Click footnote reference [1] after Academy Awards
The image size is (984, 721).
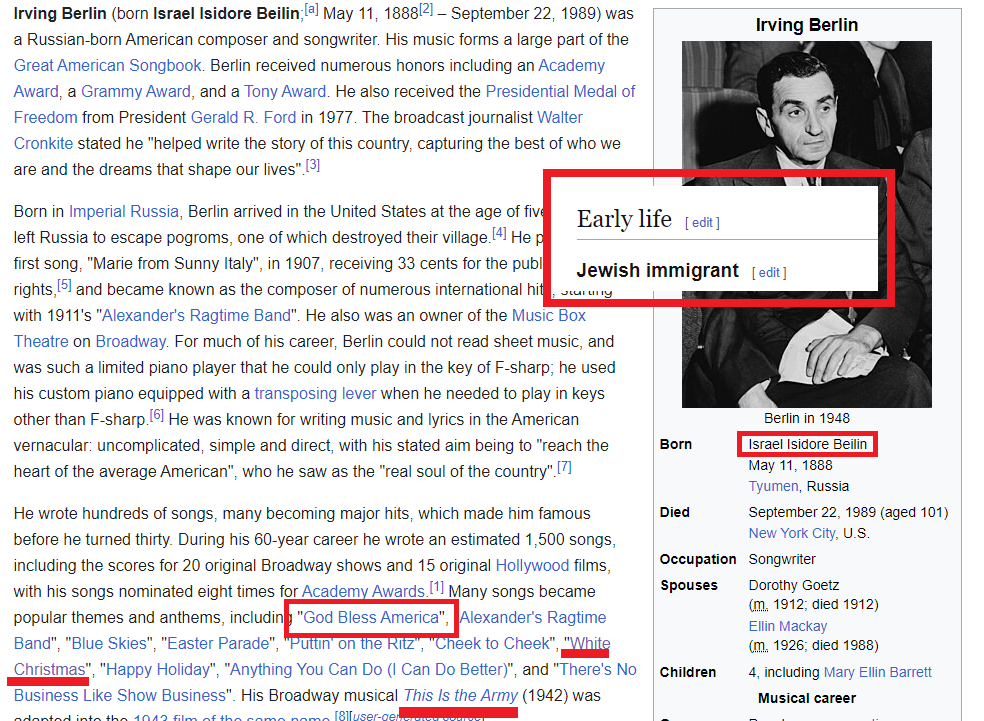436,587
